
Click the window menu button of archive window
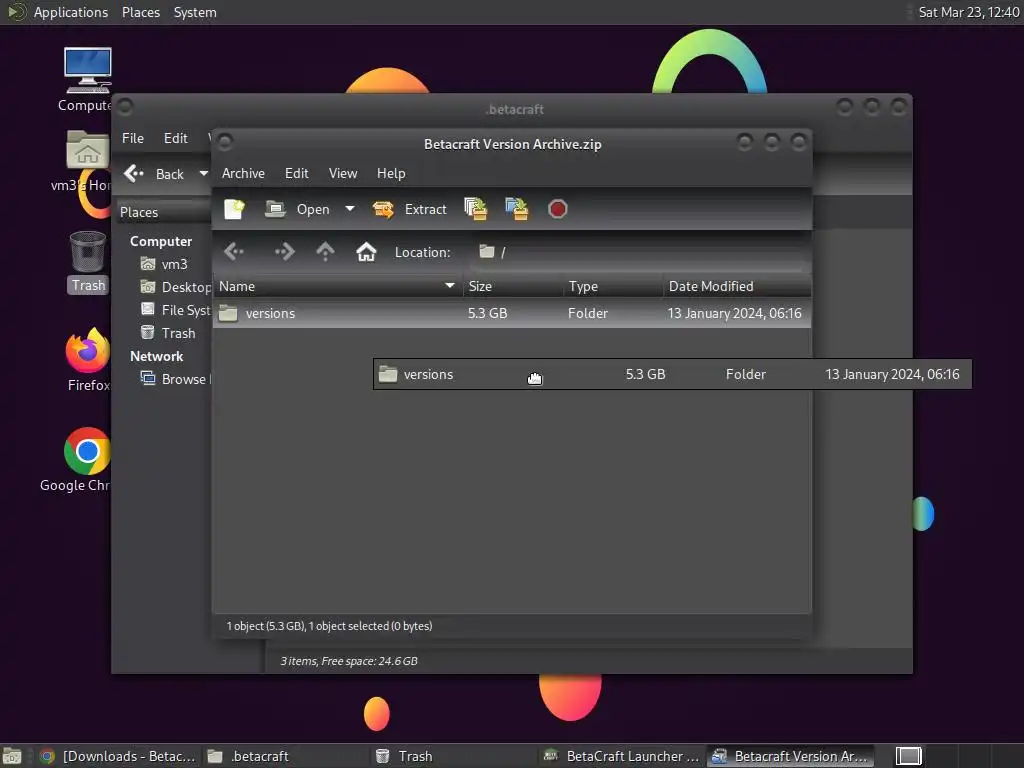[225, 141]
